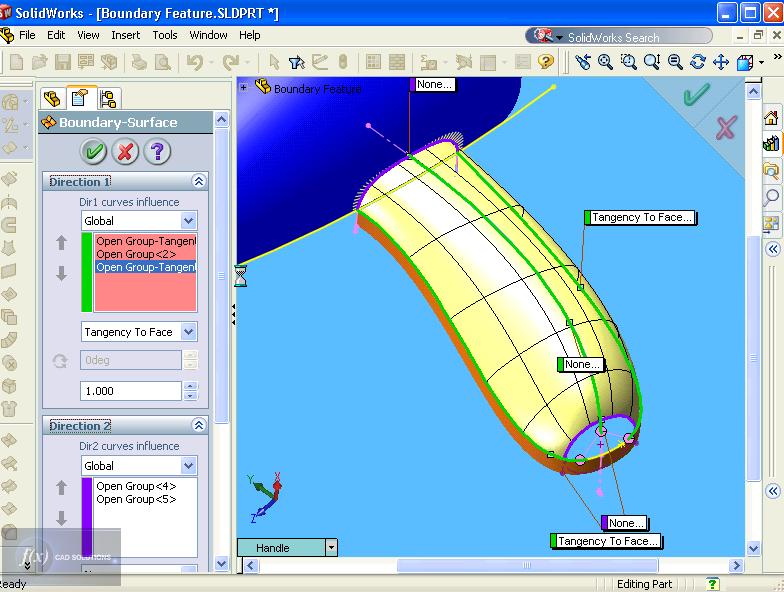Move Direction 1 curve down with arrow
This screenshot has width=784, height=592.
(x=62, y=273)
